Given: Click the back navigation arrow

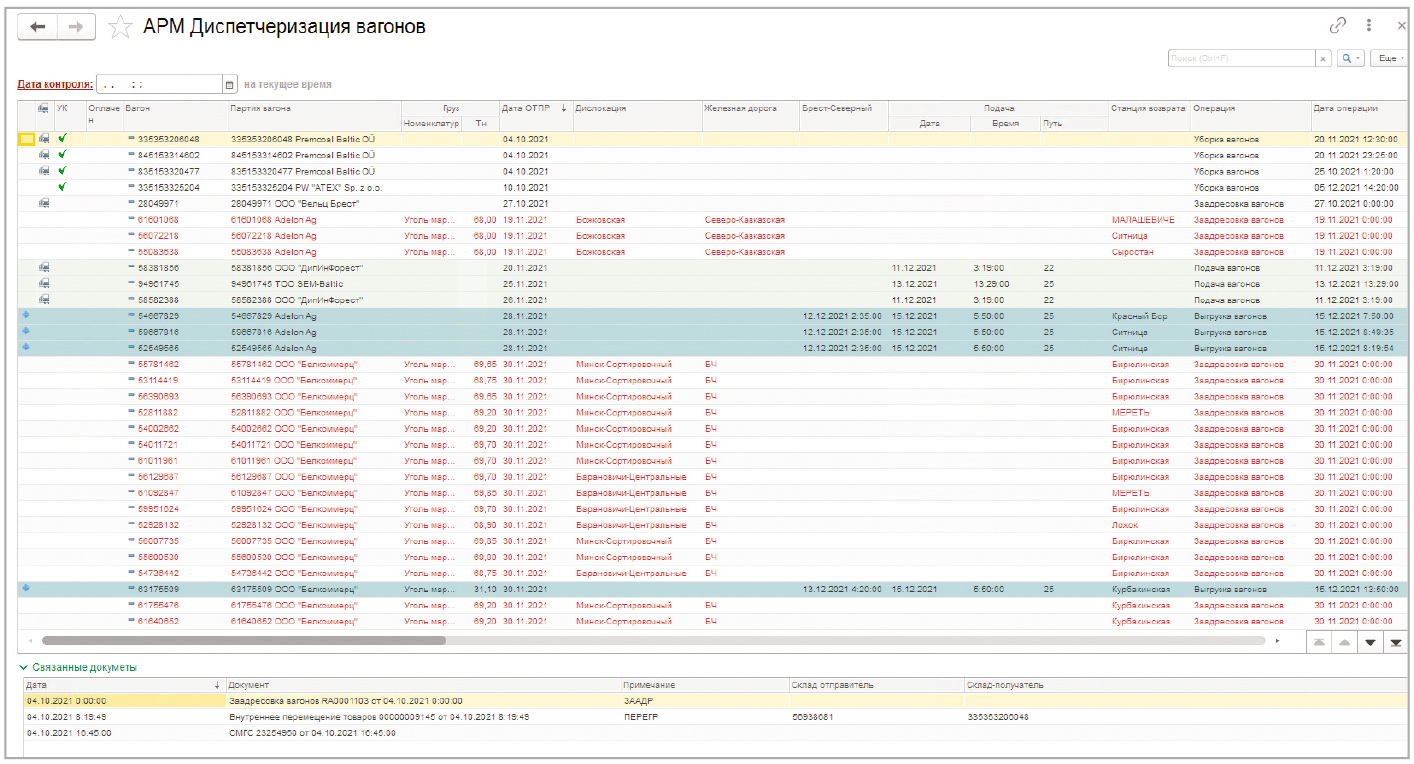Looking at the screenshot, I should pos(38,28).
